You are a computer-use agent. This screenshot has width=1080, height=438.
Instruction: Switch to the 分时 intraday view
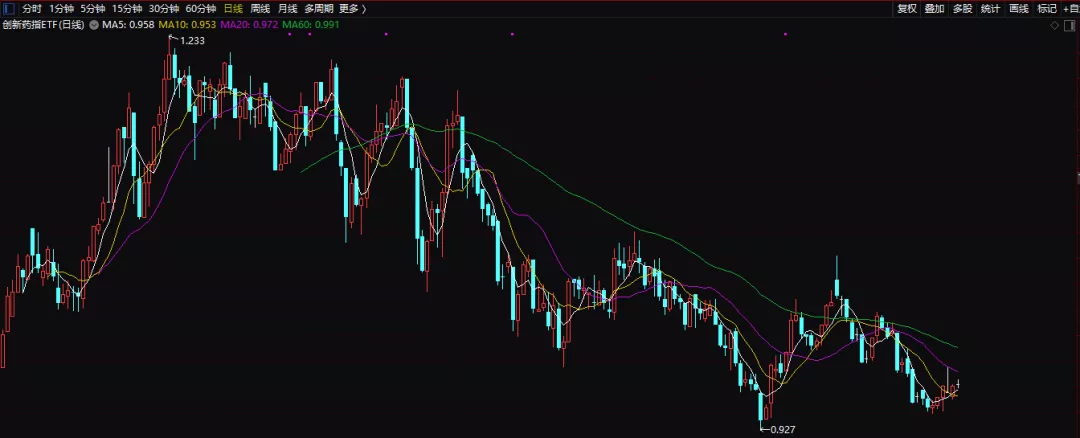32,9
